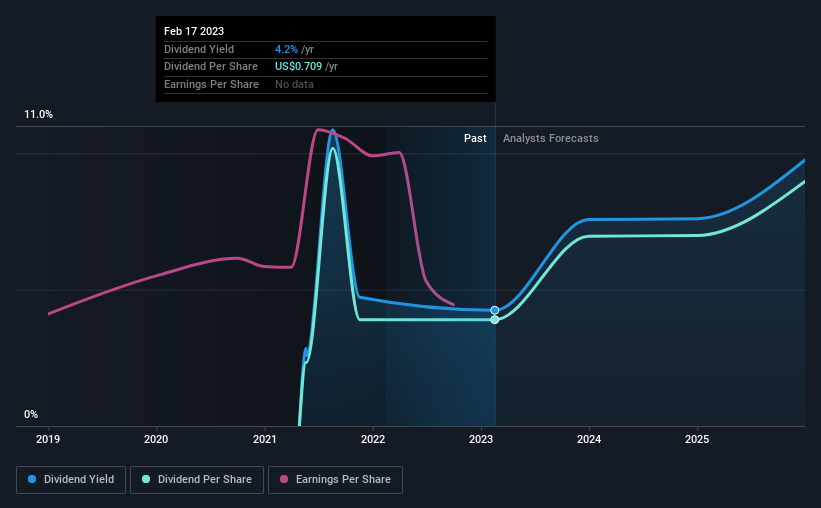This screenshot has height=508, width=821.
Task: Click the Feb 17 2023 tooltip date
Action: (194, 31)
